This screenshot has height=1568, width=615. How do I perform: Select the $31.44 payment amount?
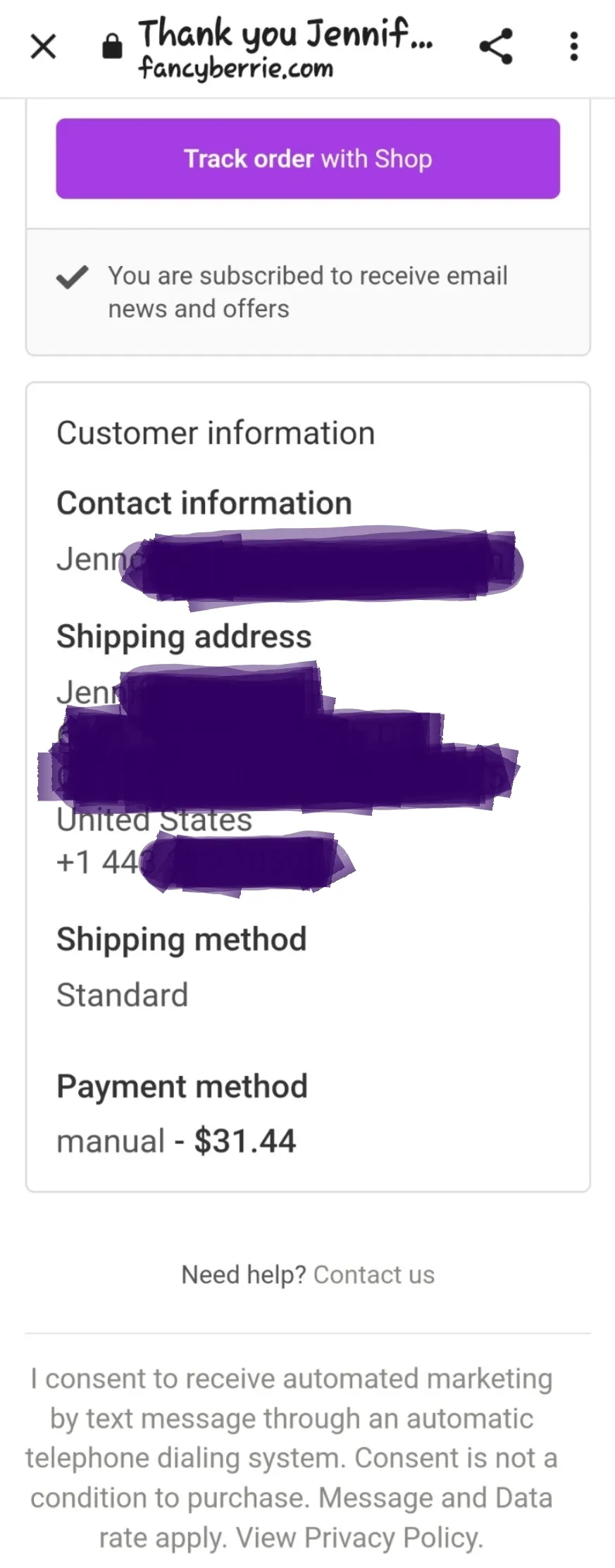(x=245, y=1141)
